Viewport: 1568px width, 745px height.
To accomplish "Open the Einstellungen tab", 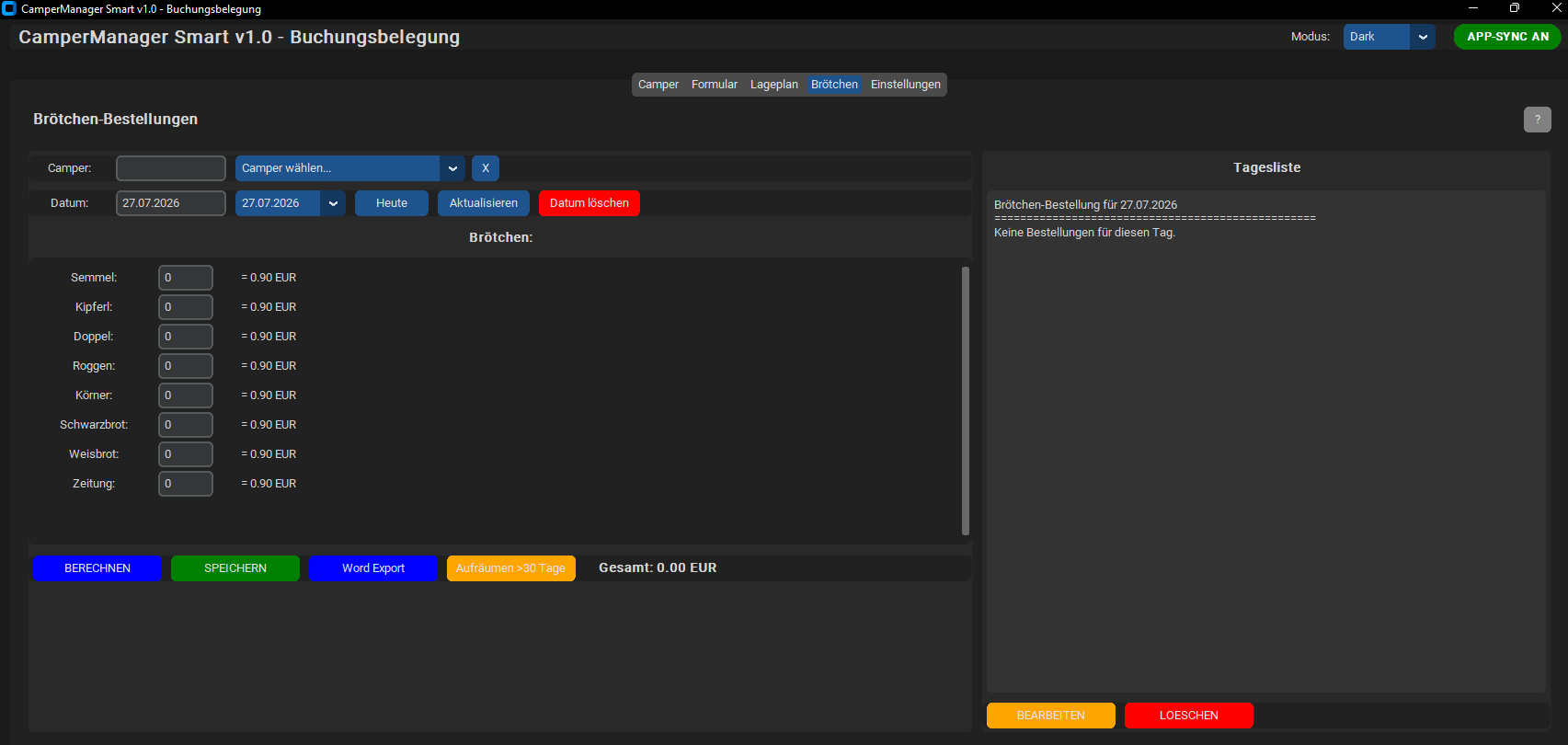I will coord(906,85).
